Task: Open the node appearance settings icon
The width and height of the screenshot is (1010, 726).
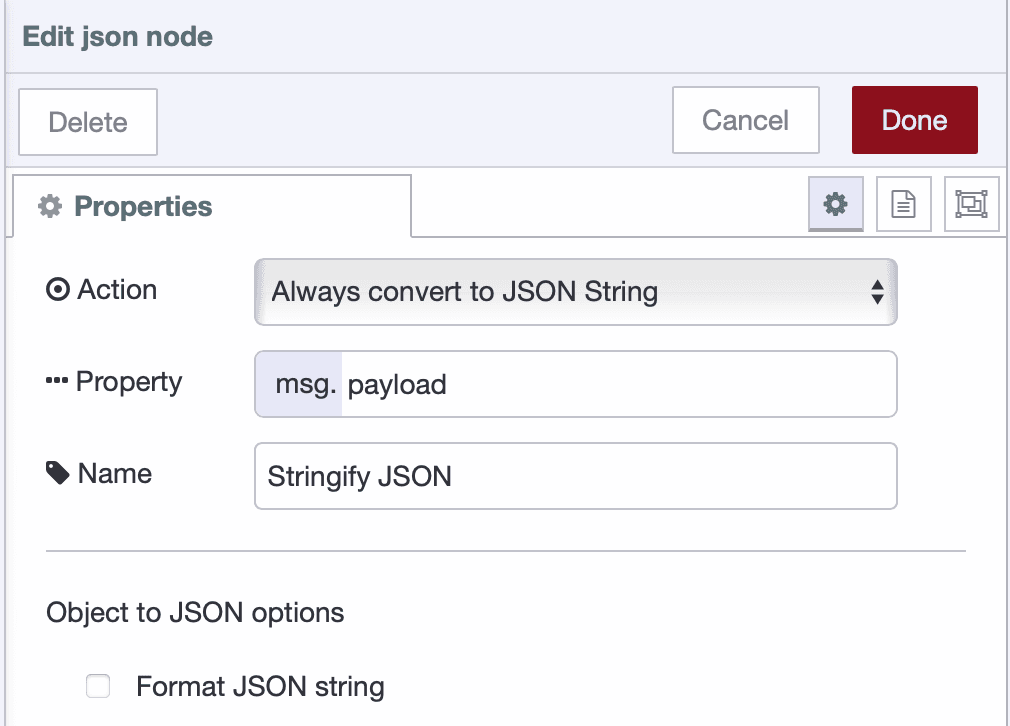Action: [971, 204]
